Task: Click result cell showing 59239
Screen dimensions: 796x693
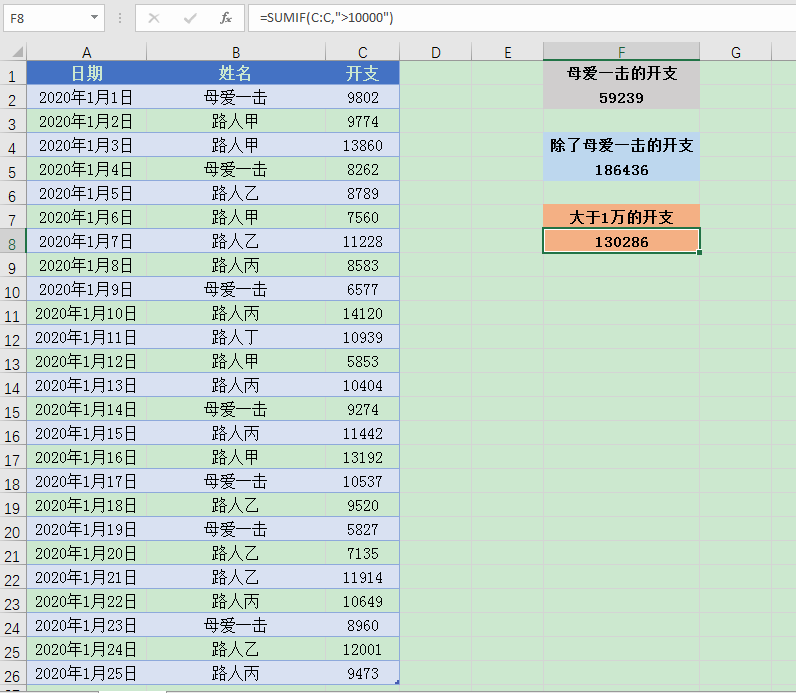Action: tap(621, 97)
